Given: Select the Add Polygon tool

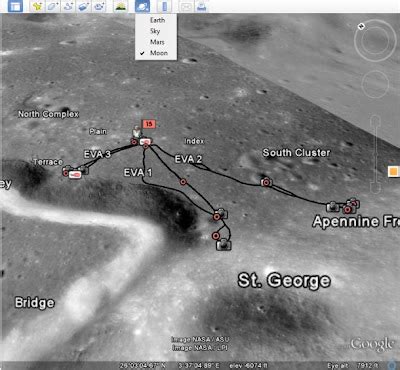Looking at the screenshot, I should (53, 6).
